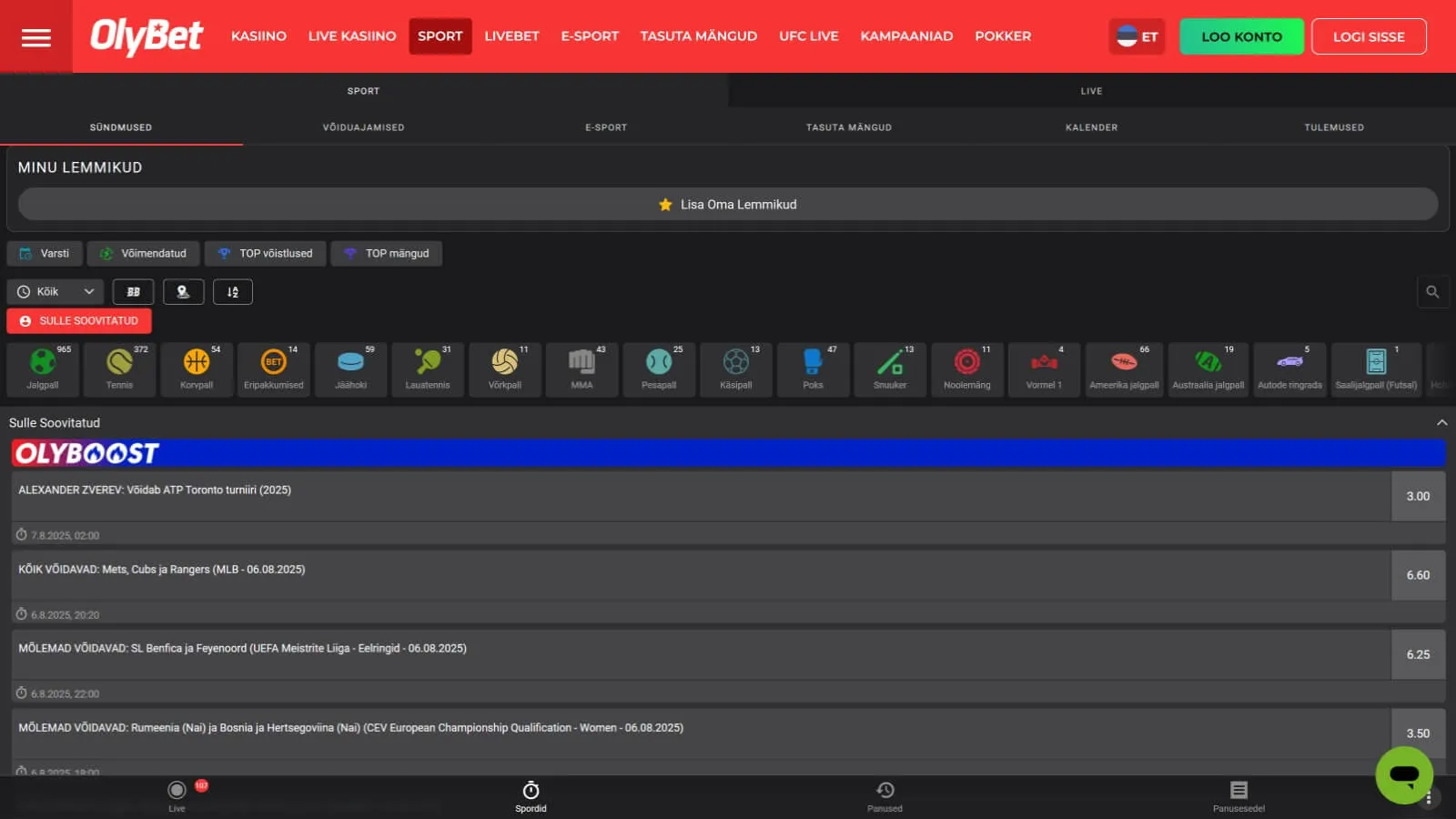Select the Tennis sport icon
Image resolution: width=1456 pixels, height=819 pixels.
[119, 369]
